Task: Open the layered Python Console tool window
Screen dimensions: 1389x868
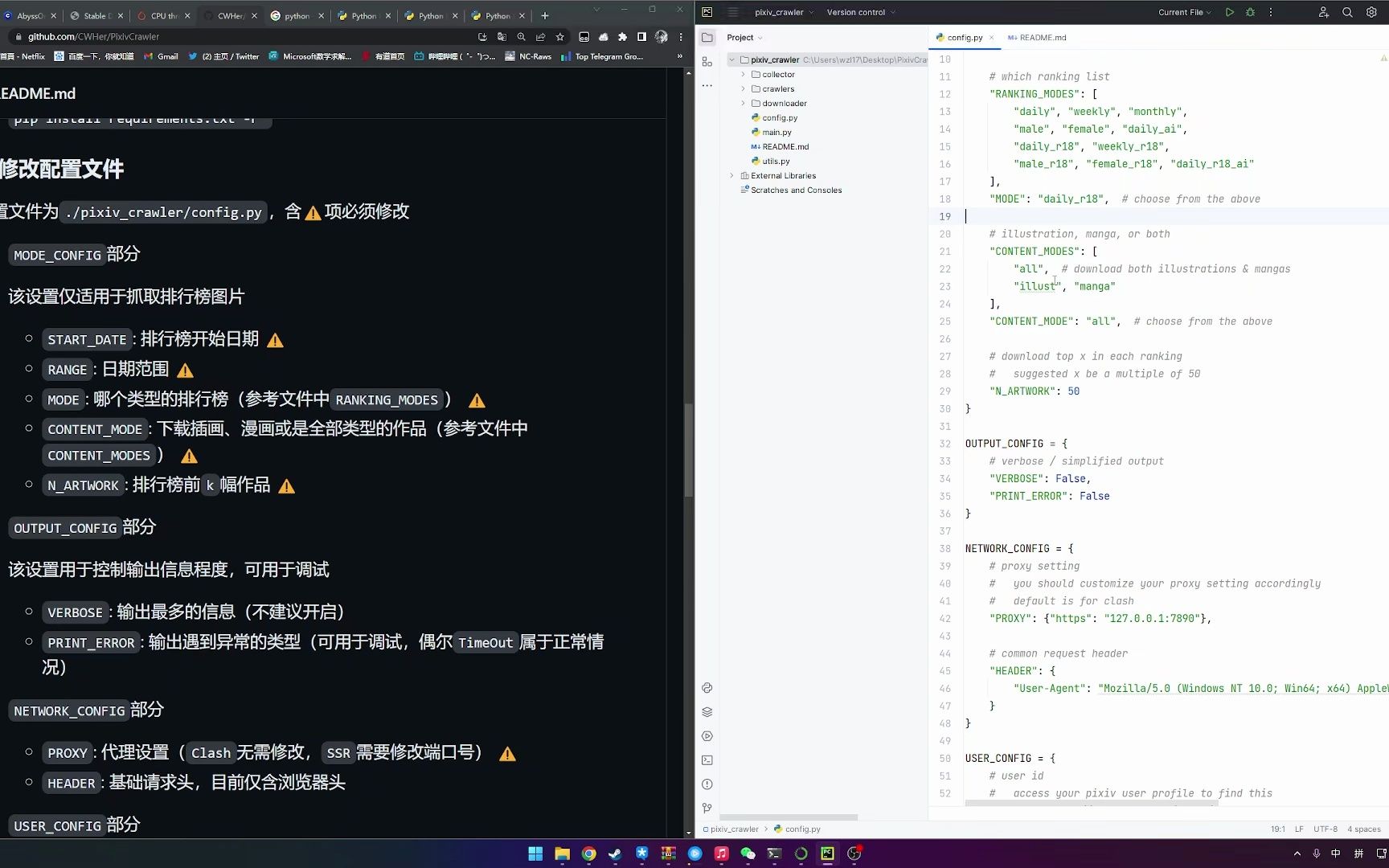Action: (x=707, y=712)
